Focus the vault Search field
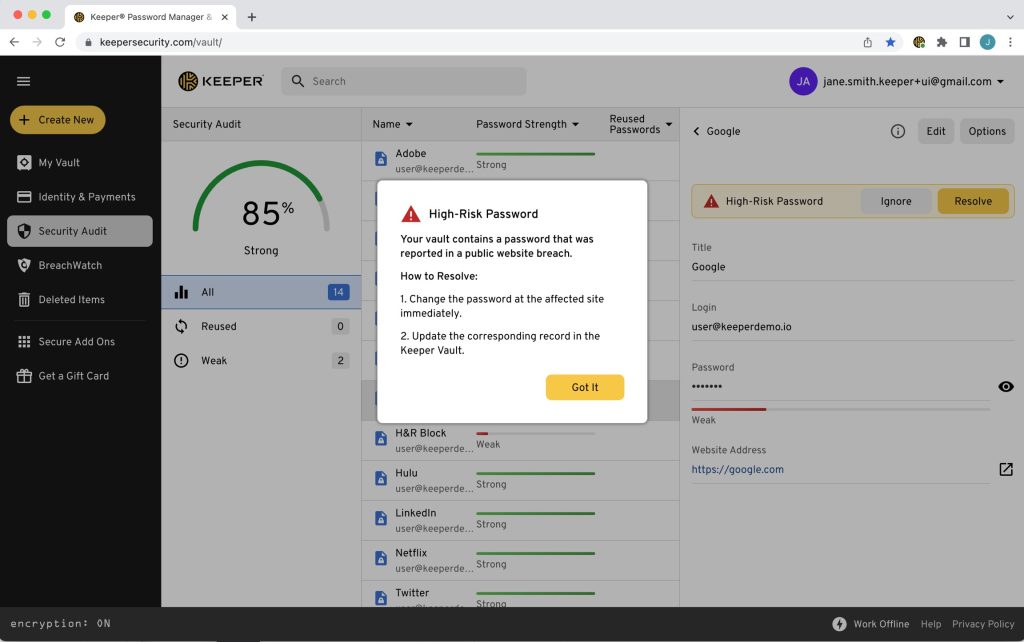The image size is (1024, 642). (404, 81)
